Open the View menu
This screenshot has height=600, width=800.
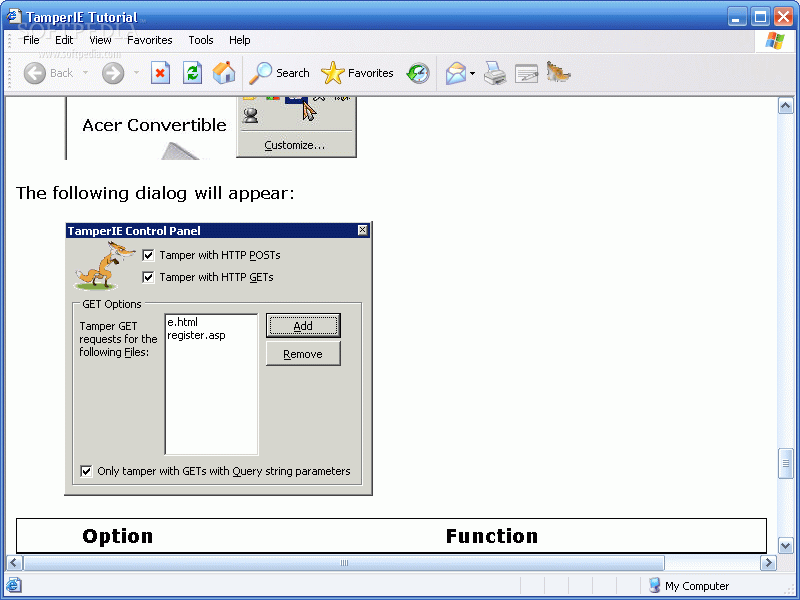100,40
